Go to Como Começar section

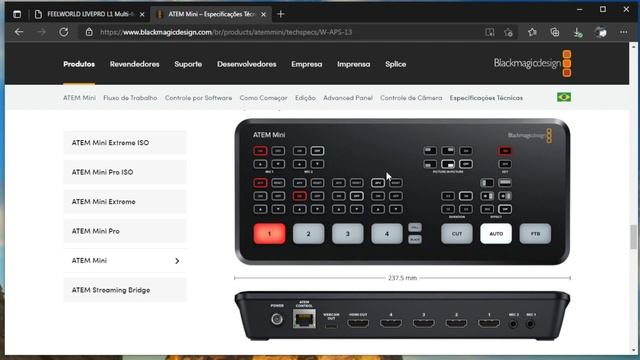[x=263, y=98]
